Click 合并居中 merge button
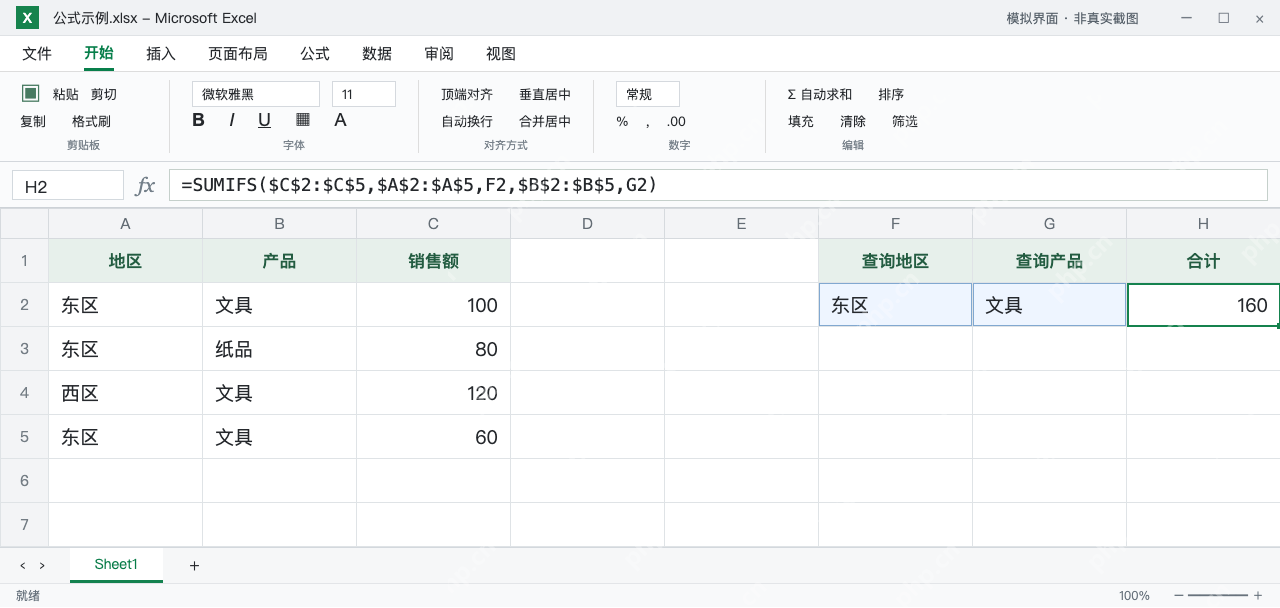The height and width of the screenshot is (608, 1280). pyautogui.click(x=545, y=121)
